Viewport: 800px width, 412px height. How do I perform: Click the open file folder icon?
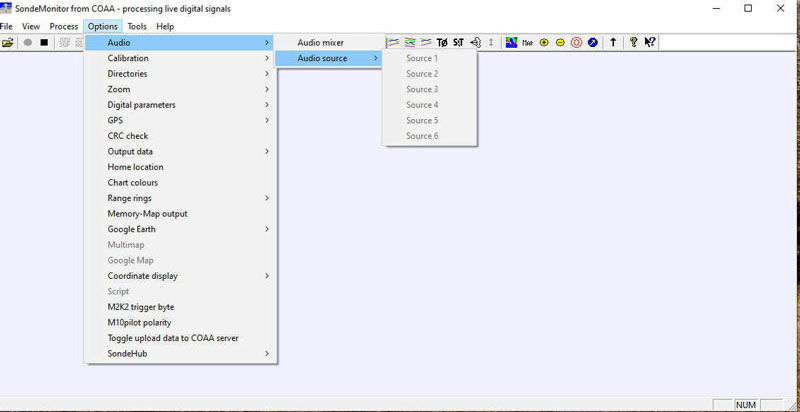(7, 43)
